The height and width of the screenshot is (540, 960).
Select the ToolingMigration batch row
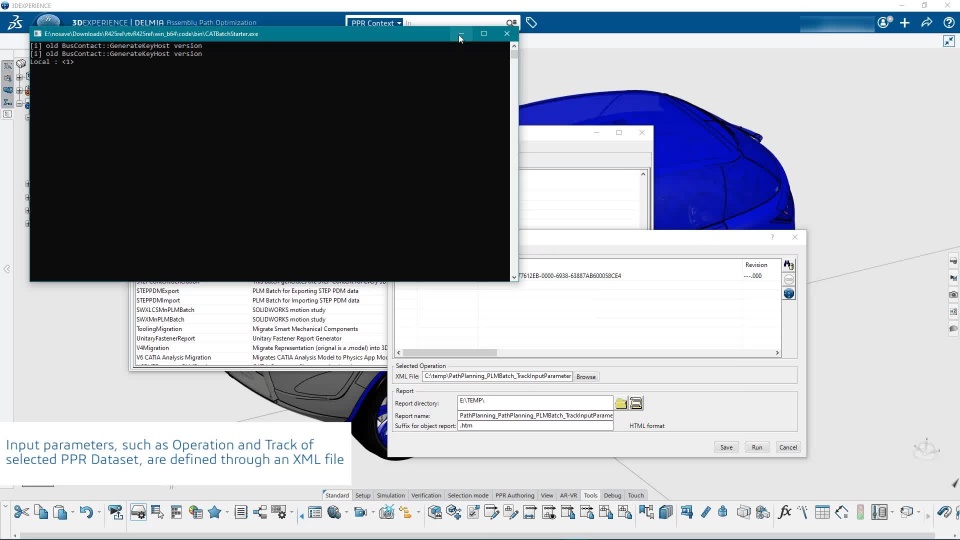click(x=261, y=329)
